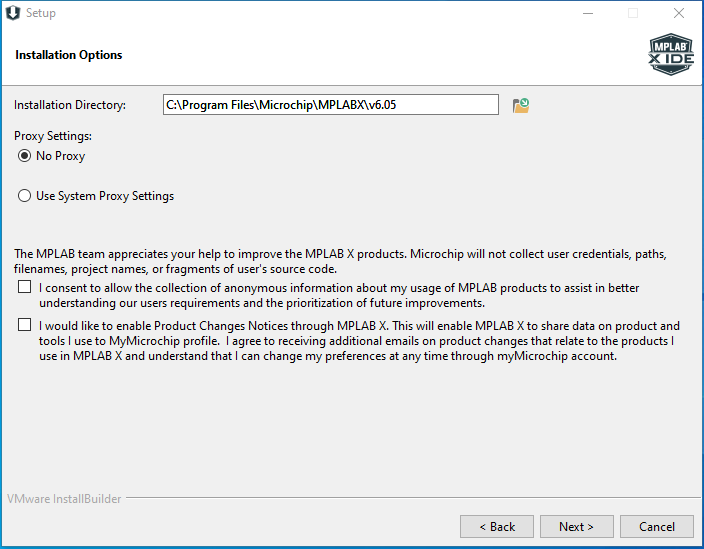Screen dimensions: 704x549
Task: Click the VMware InstallBuilder footer text
Action: click(x=64, y=499)
